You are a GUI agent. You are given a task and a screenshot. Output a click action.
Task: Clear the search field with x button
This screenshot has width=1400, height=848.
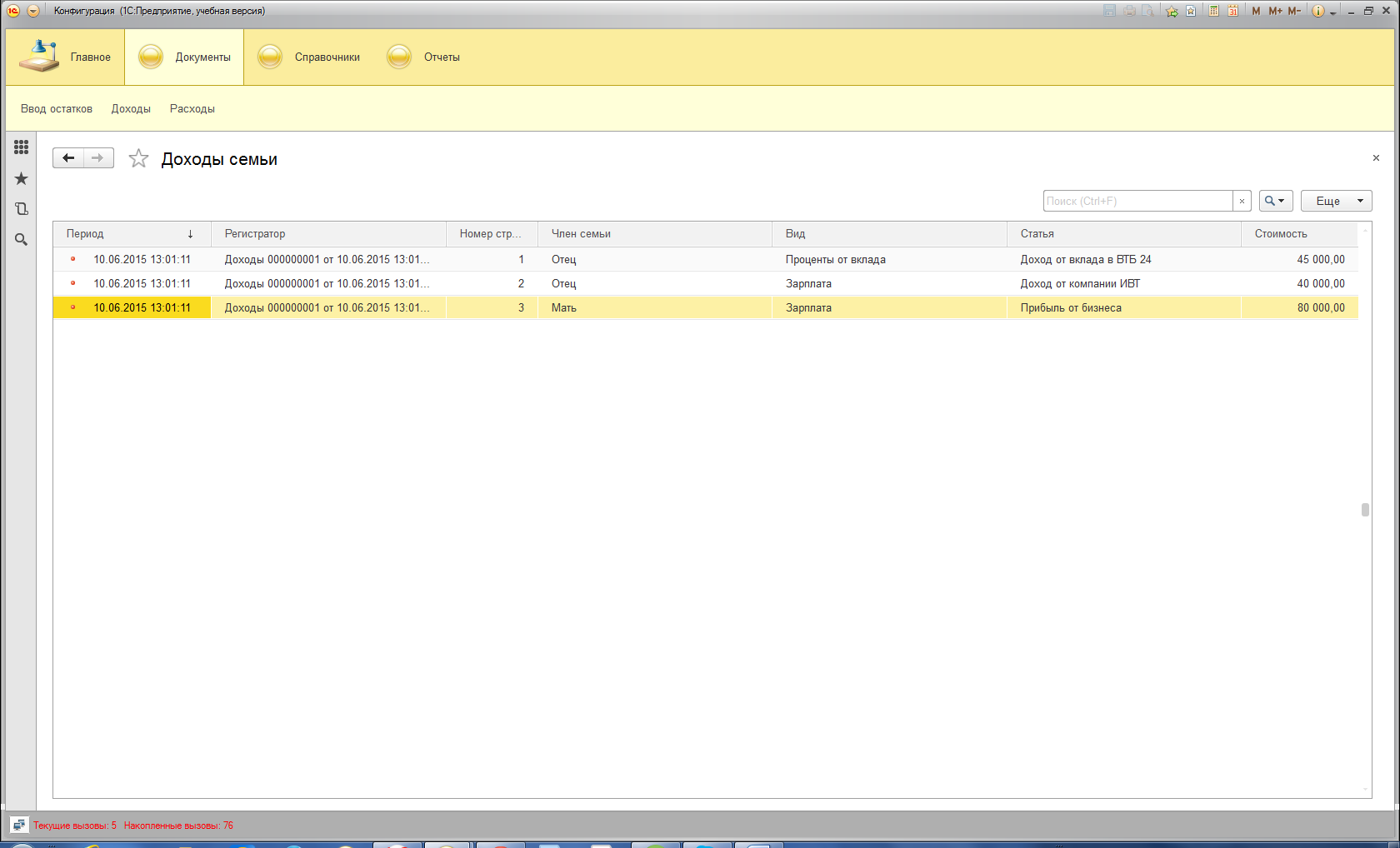(1242, 201)
